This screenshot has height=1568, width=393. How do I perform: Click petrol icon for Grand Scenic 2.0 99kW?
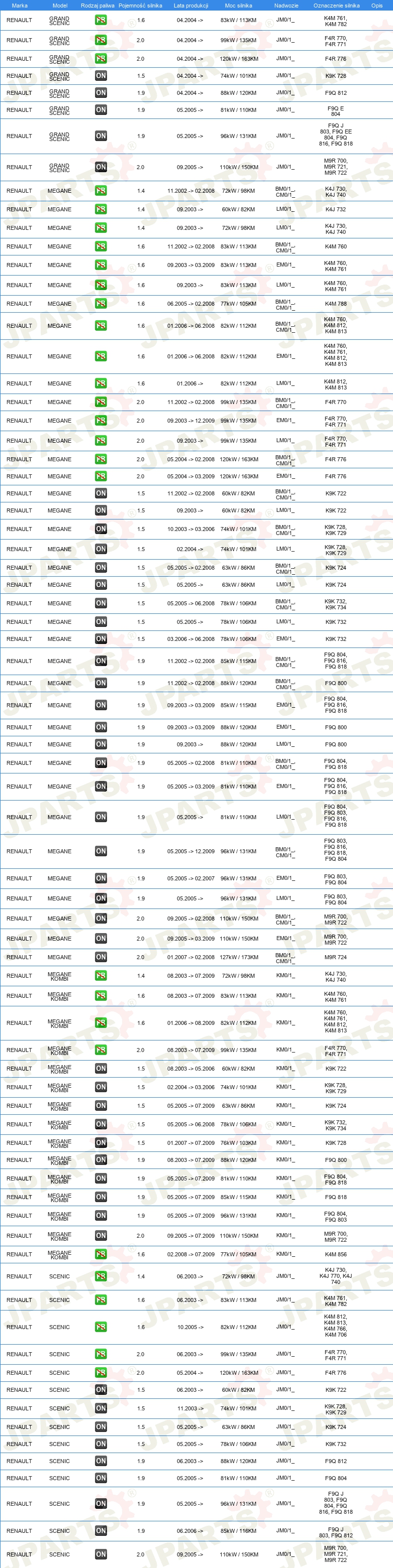click(101, 40)
